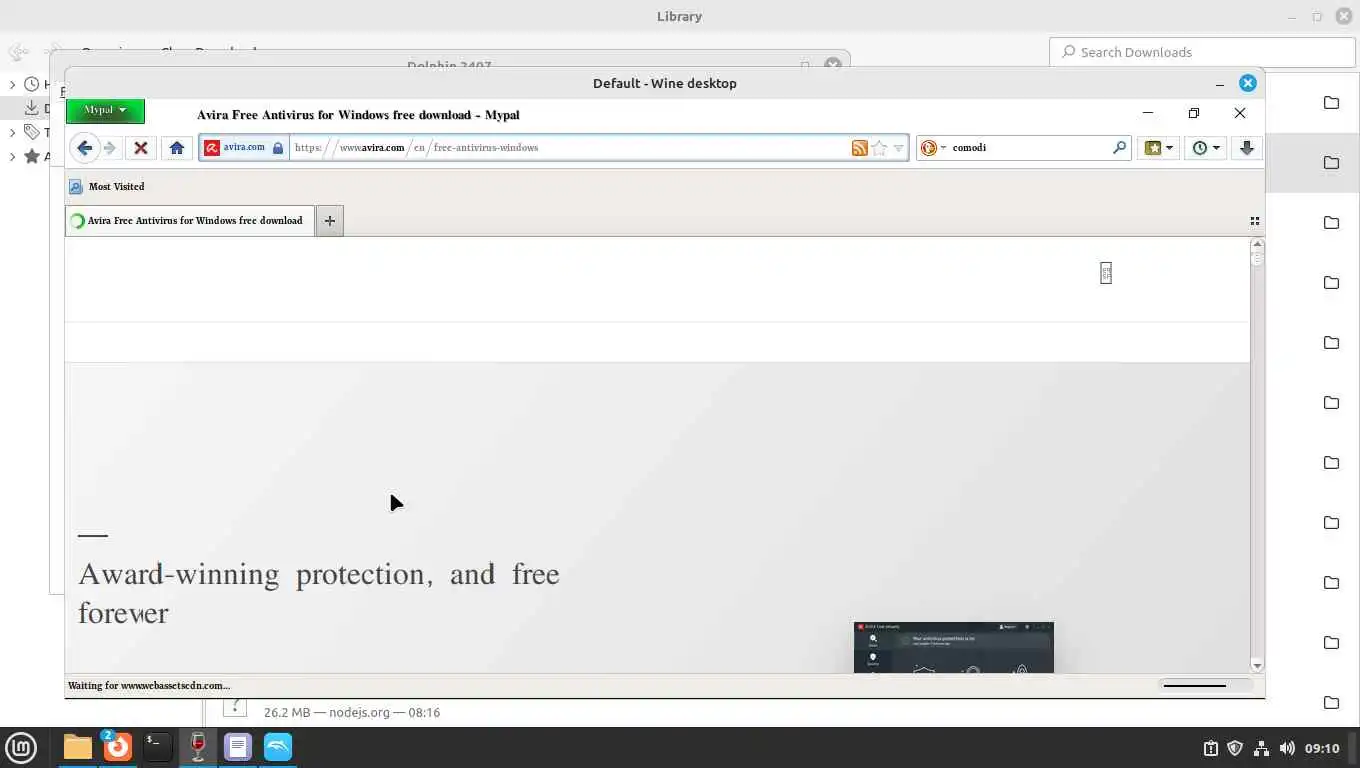
Task: Close the Dolphin window behind Wine desktop
Action: point(832,64)
